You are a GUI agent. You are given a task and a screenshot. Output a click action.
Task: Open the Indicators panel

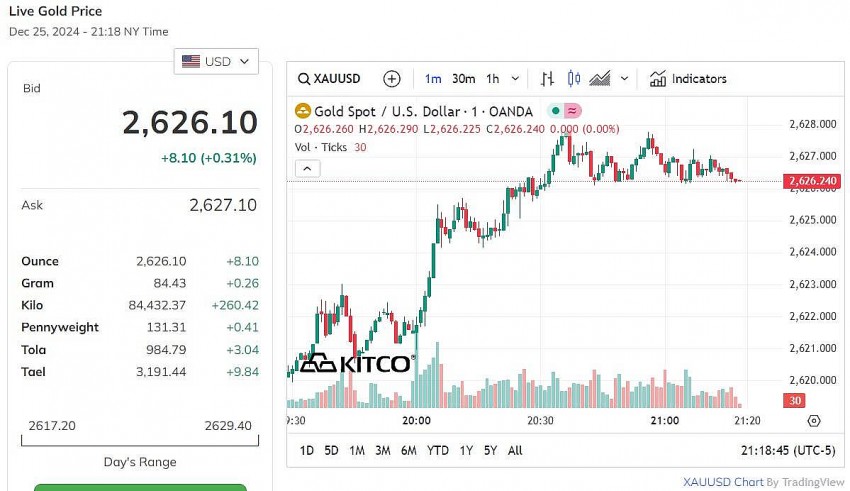(687, 79)
